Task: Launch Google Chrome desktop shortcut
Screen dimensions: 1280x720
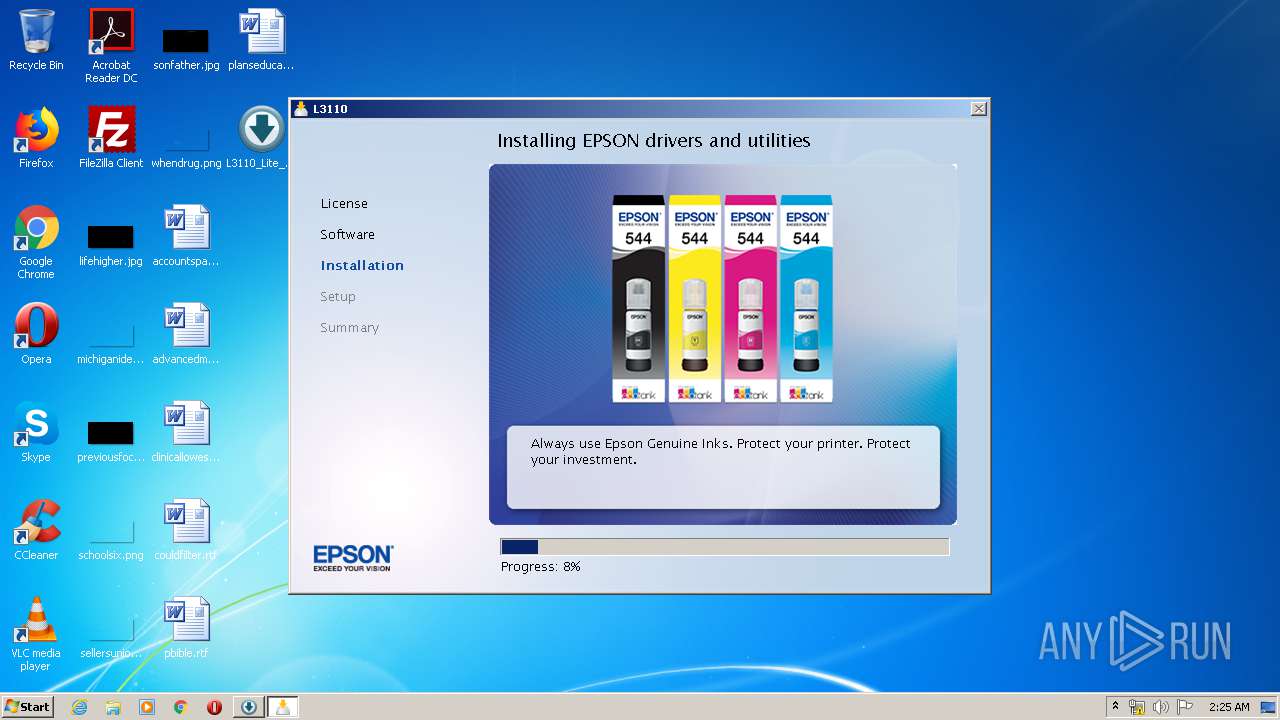Action: (x=36, y=242)
